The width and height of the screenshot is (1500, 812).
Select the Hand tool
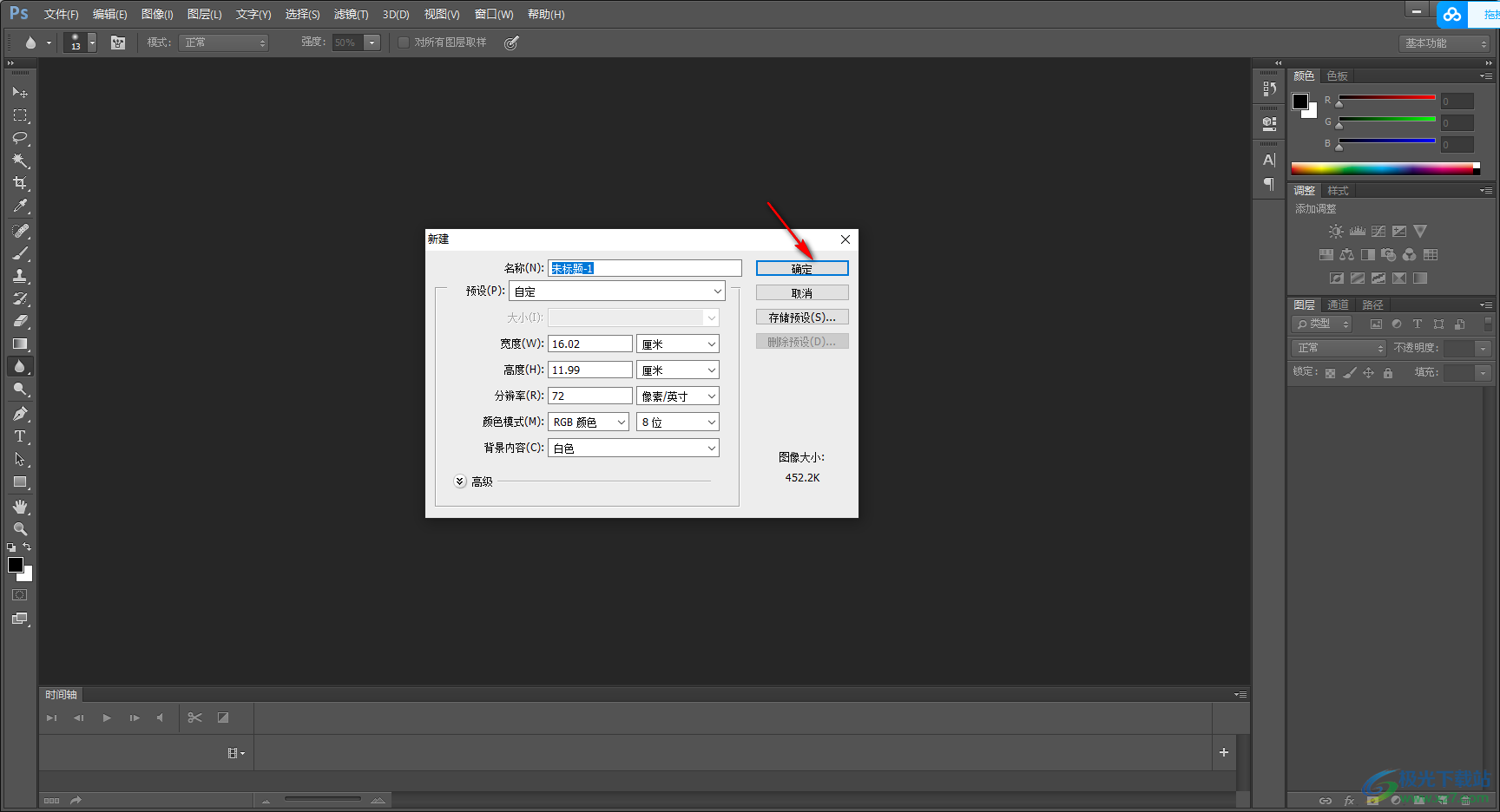coord(20,507)
